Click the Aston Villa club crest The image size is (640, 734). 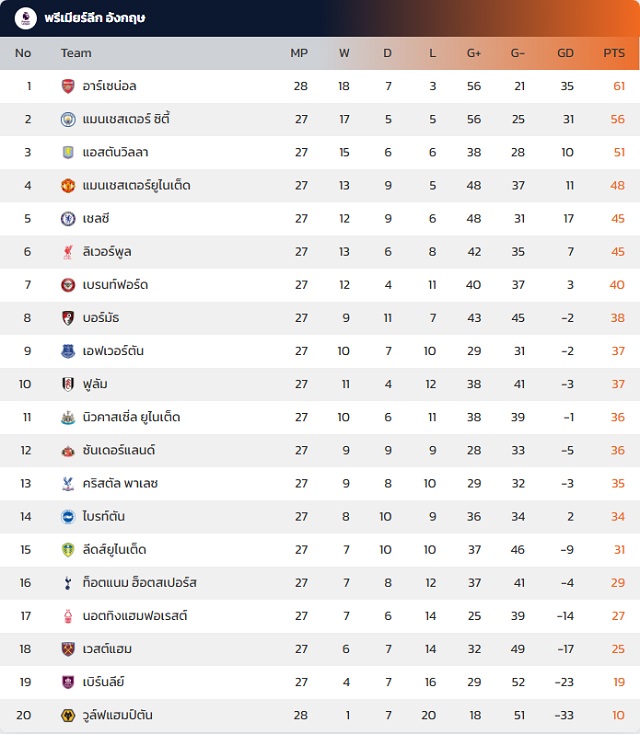tap(68, 153)
